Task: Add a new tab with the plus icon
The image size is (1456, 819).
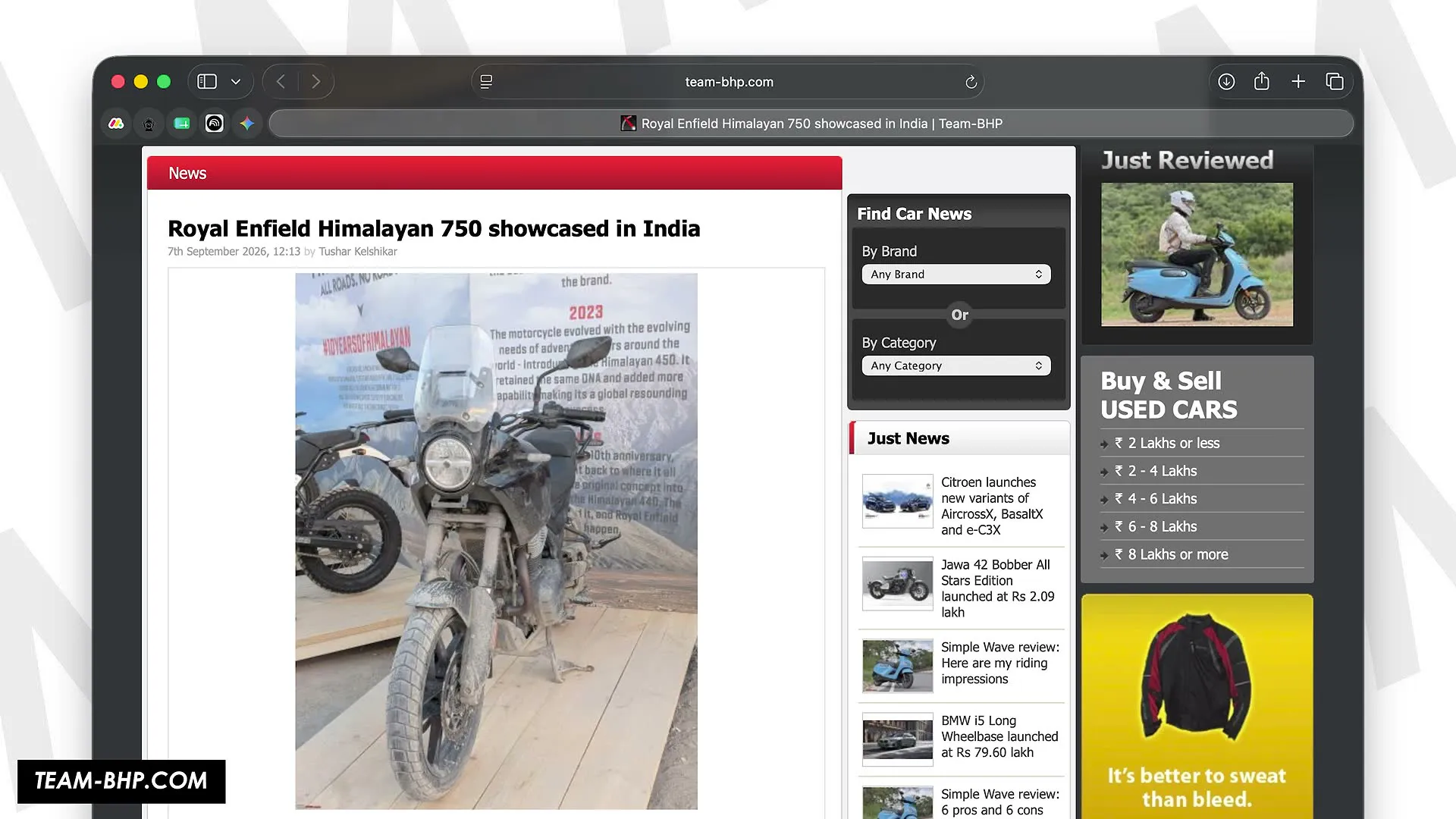Action: tap(1298, 82)
